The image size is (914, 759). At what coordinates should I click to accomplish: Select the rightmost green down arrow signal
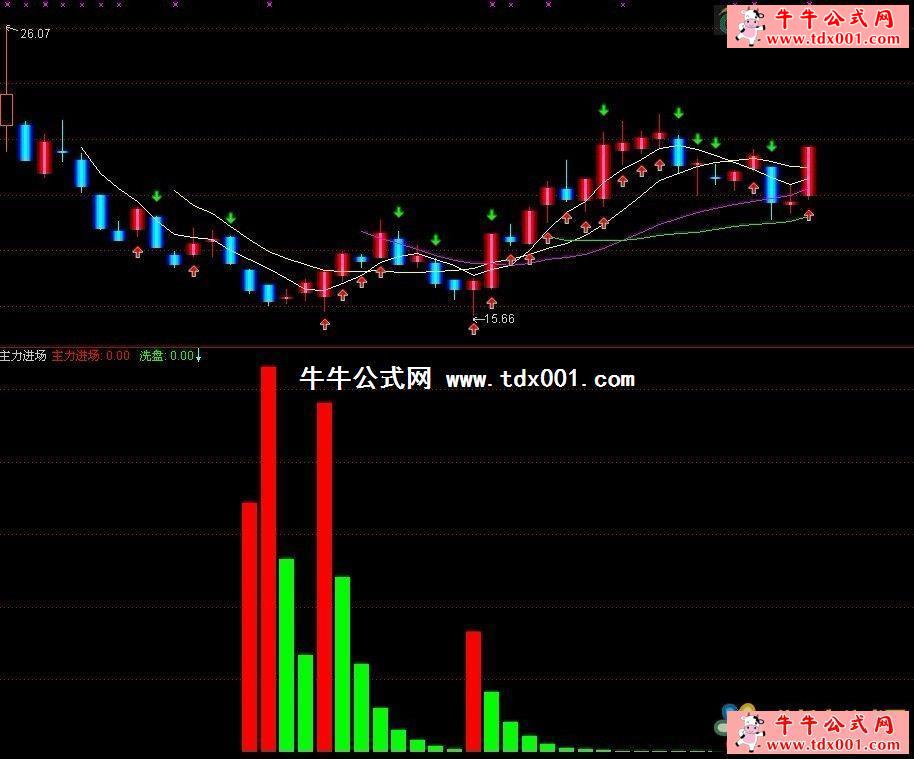click(771, 147)
